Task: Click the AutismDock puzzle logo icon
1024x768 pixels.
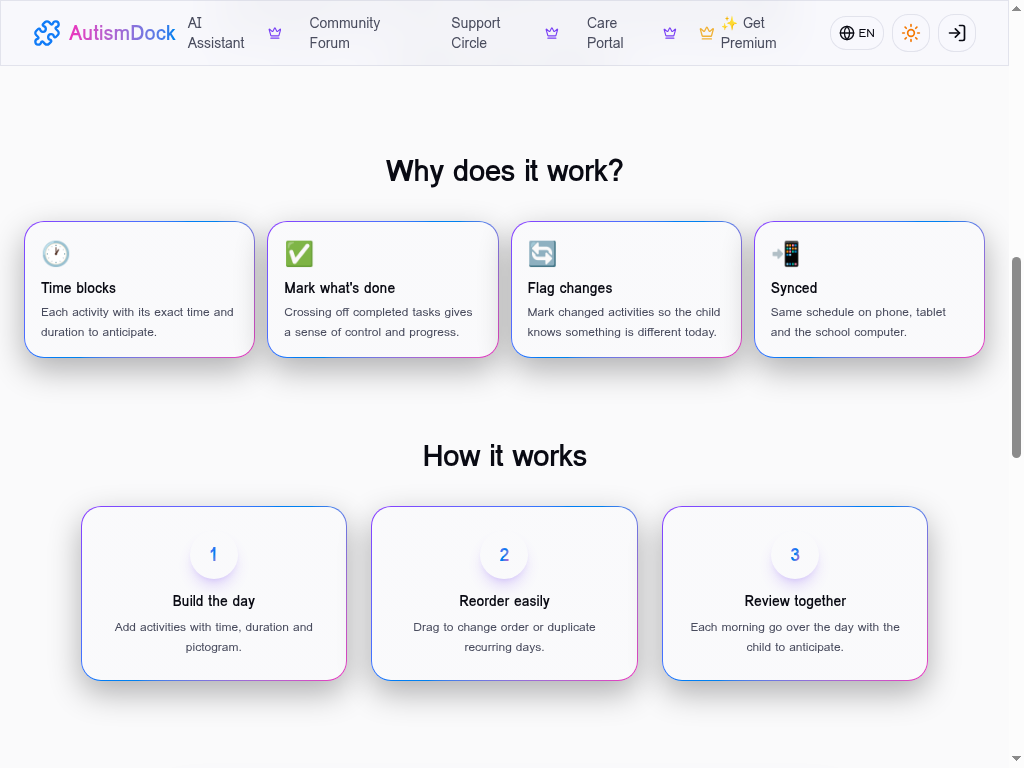Action: pyautogui.click(x=46, y=33)
